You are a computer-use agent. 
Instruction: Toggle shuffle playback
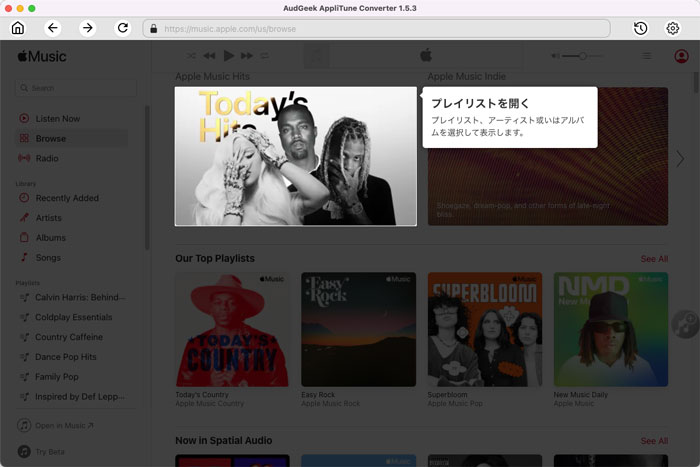[x=191, y=56]
